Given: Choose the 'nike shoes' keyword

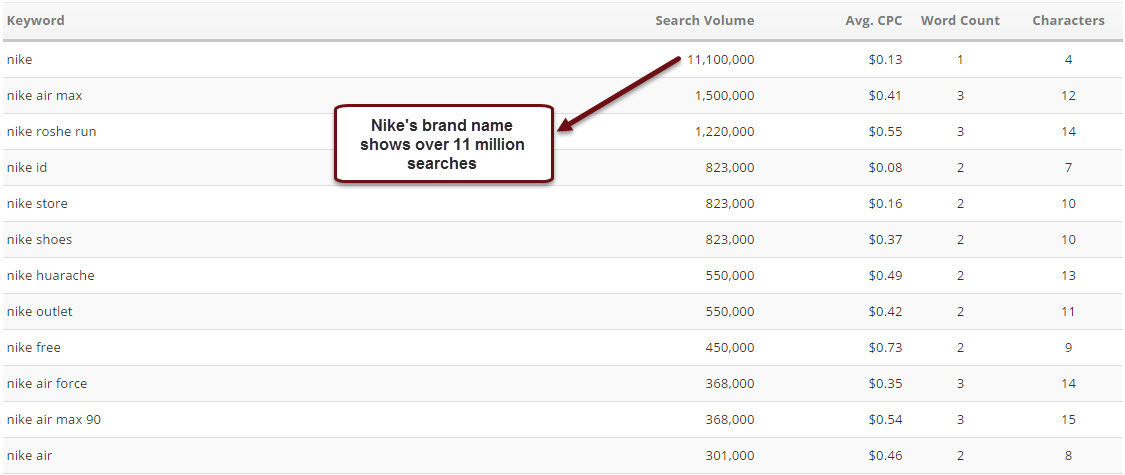Looking at the screenshot, I should 40,240.
